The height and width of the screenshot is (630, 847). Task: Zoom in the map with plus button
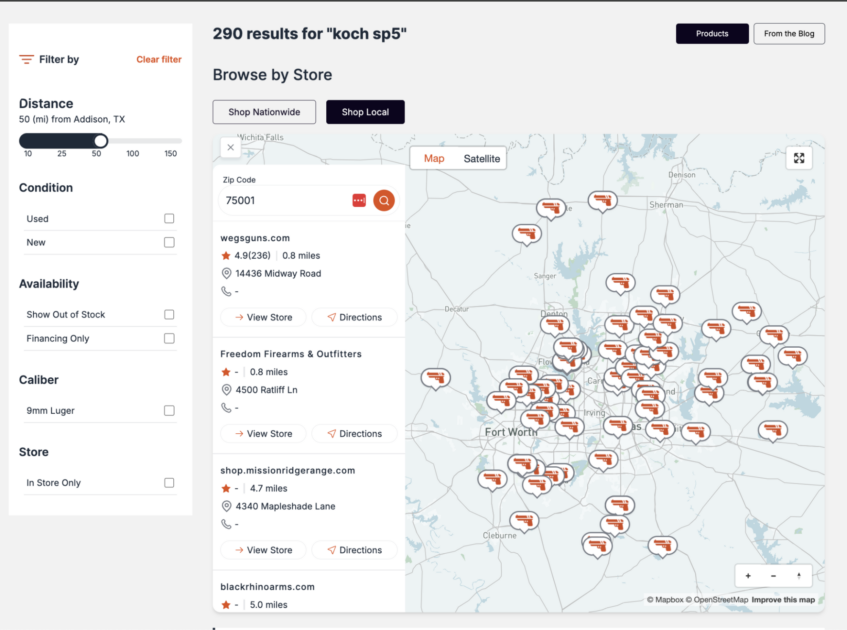pyautogui.click(x=748, y=576)
